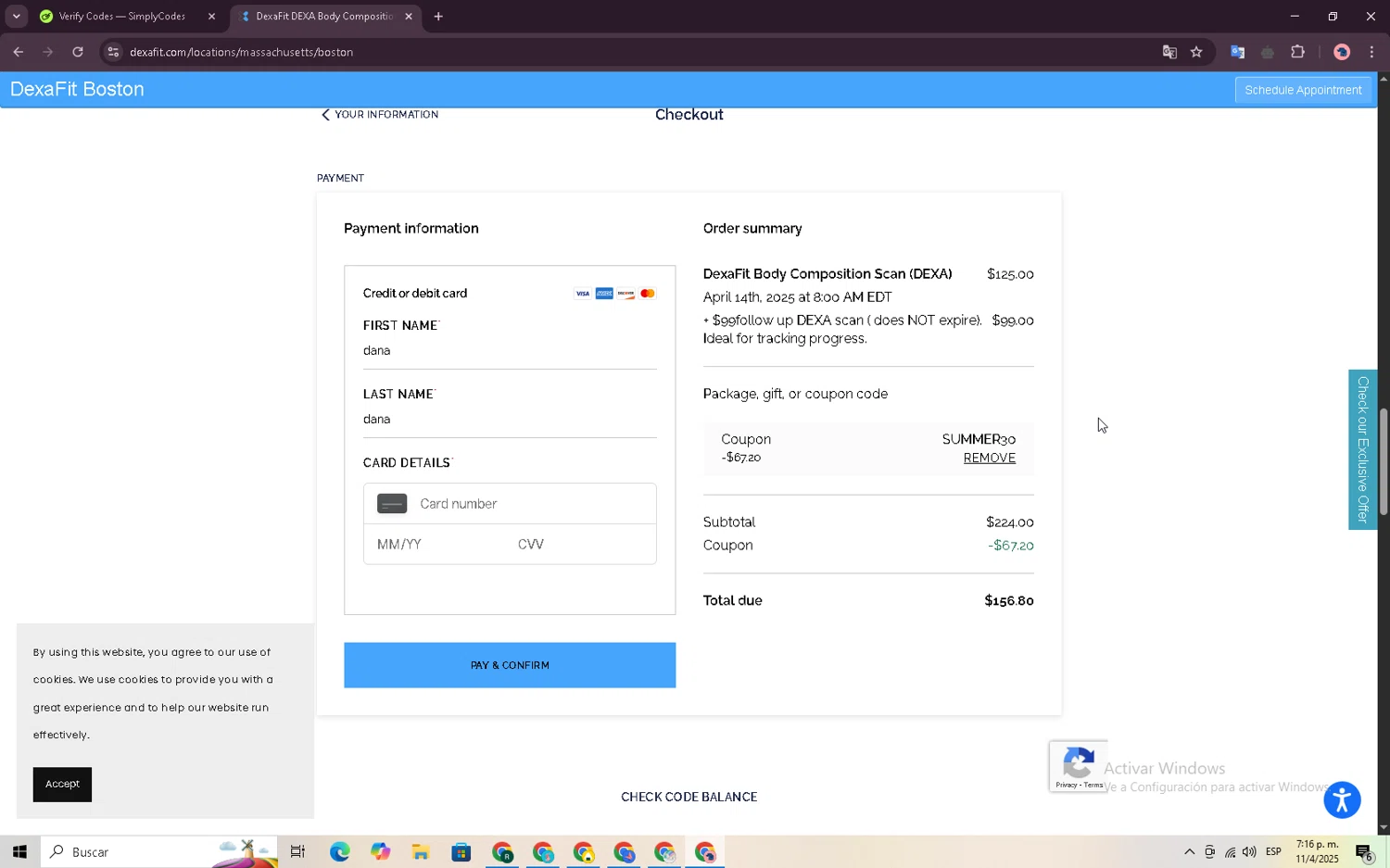
Task: Close the SimplyCodes tab
Action: click(211, 17)
